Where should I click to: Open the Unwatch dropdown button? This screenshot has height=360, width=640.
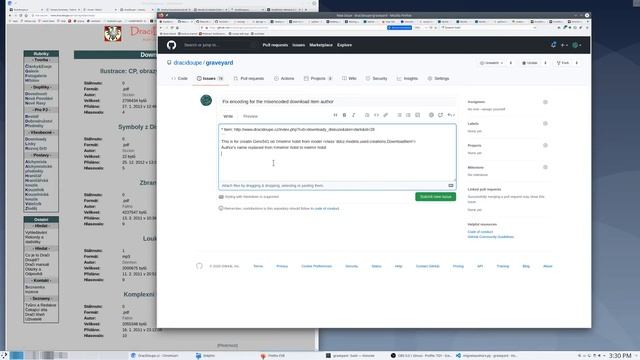point(491,63)
